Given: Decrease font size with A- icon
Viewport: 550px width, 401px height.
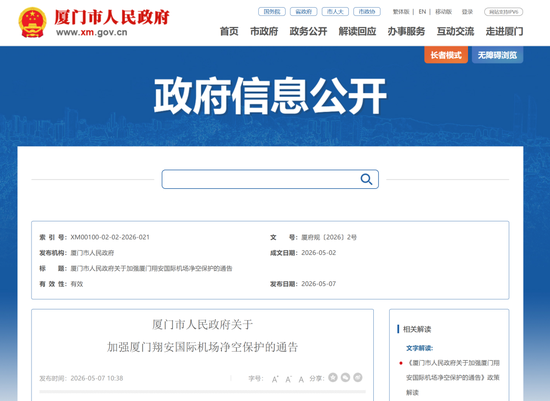Looking at the screenshot, I should pos(288,379).
